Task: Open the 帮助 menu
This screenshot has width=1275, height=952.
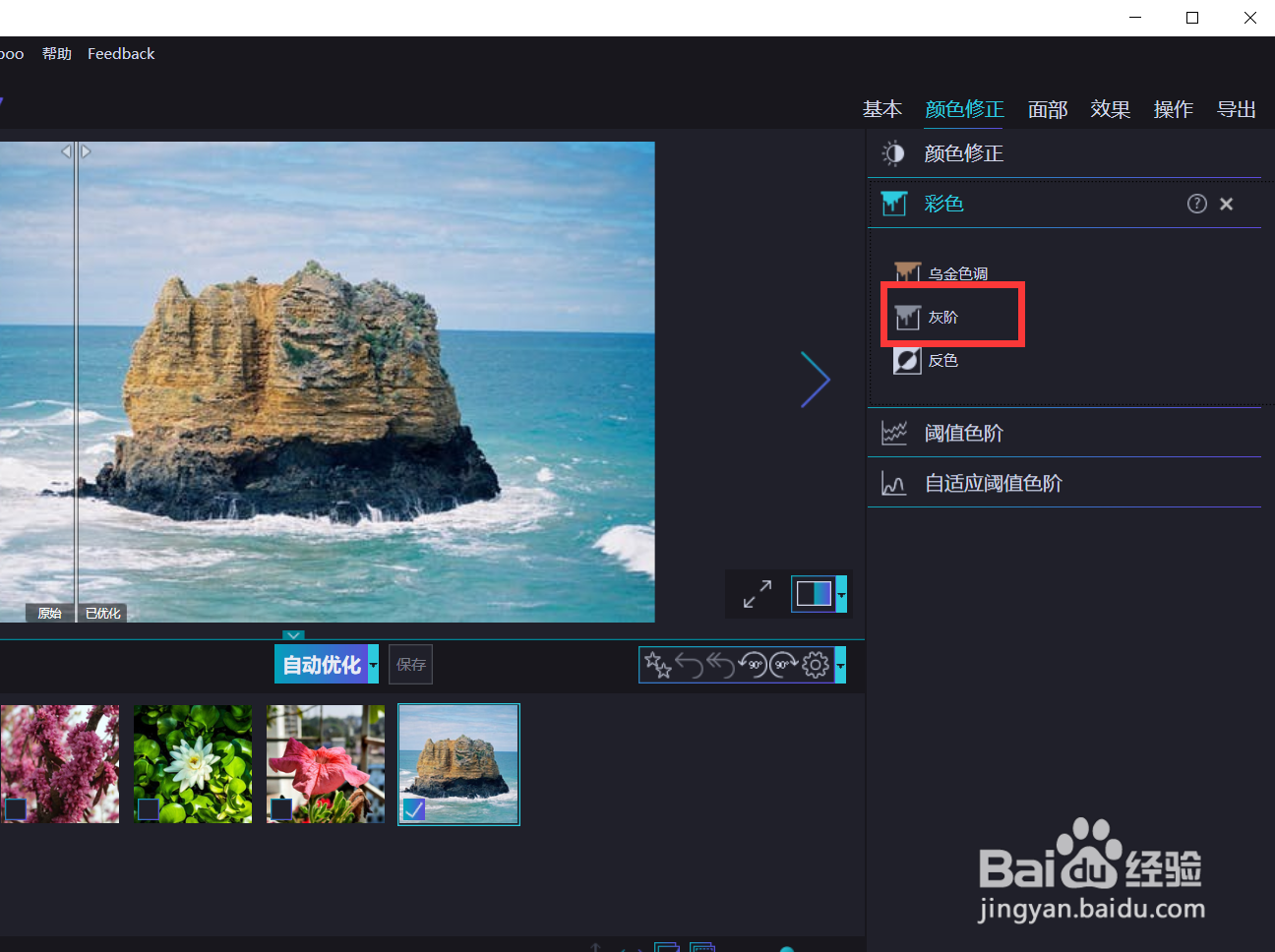Action: click(56, 54)
